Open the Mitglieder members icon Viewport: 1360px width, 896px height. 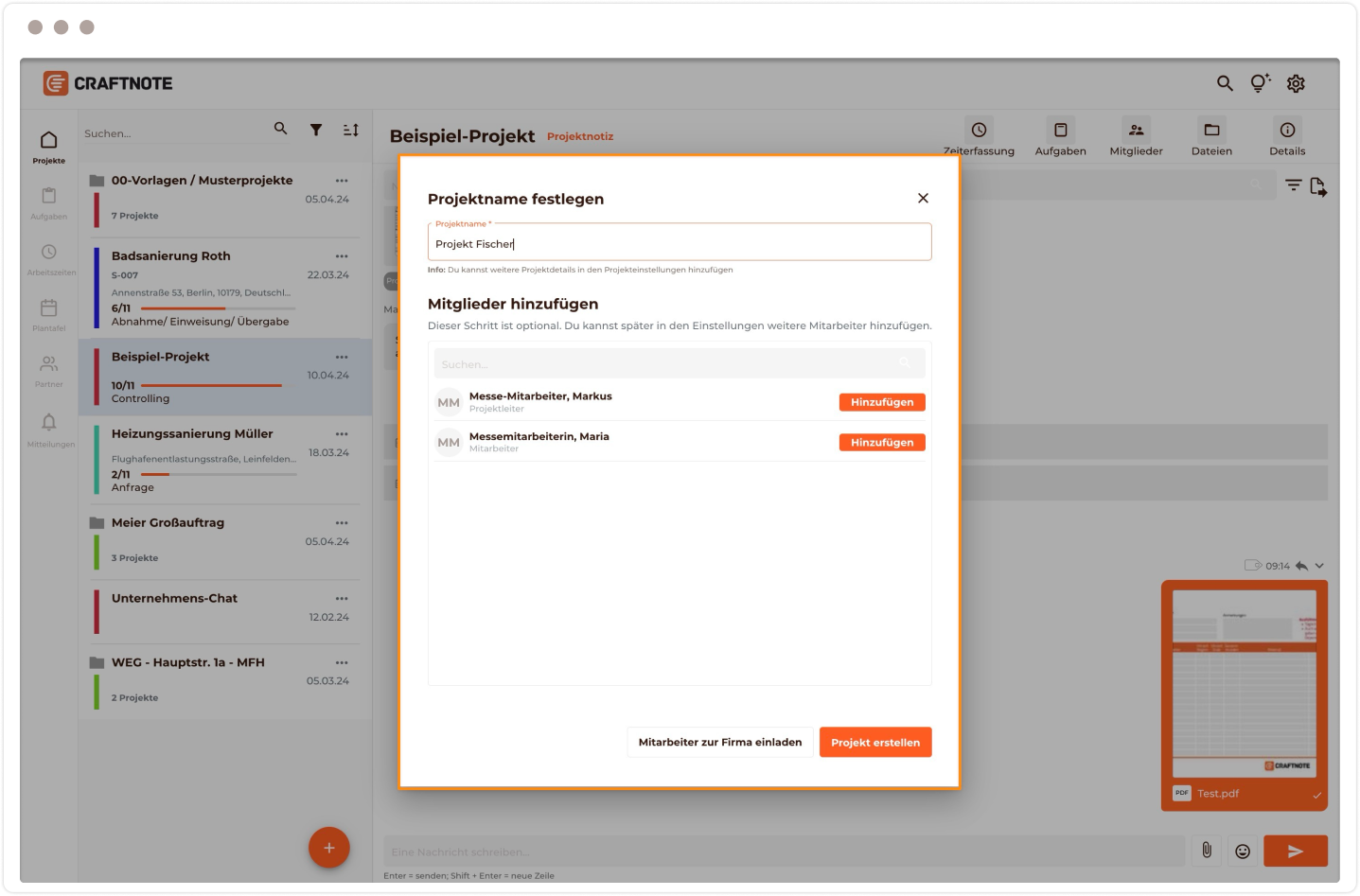pos(1136,131)
